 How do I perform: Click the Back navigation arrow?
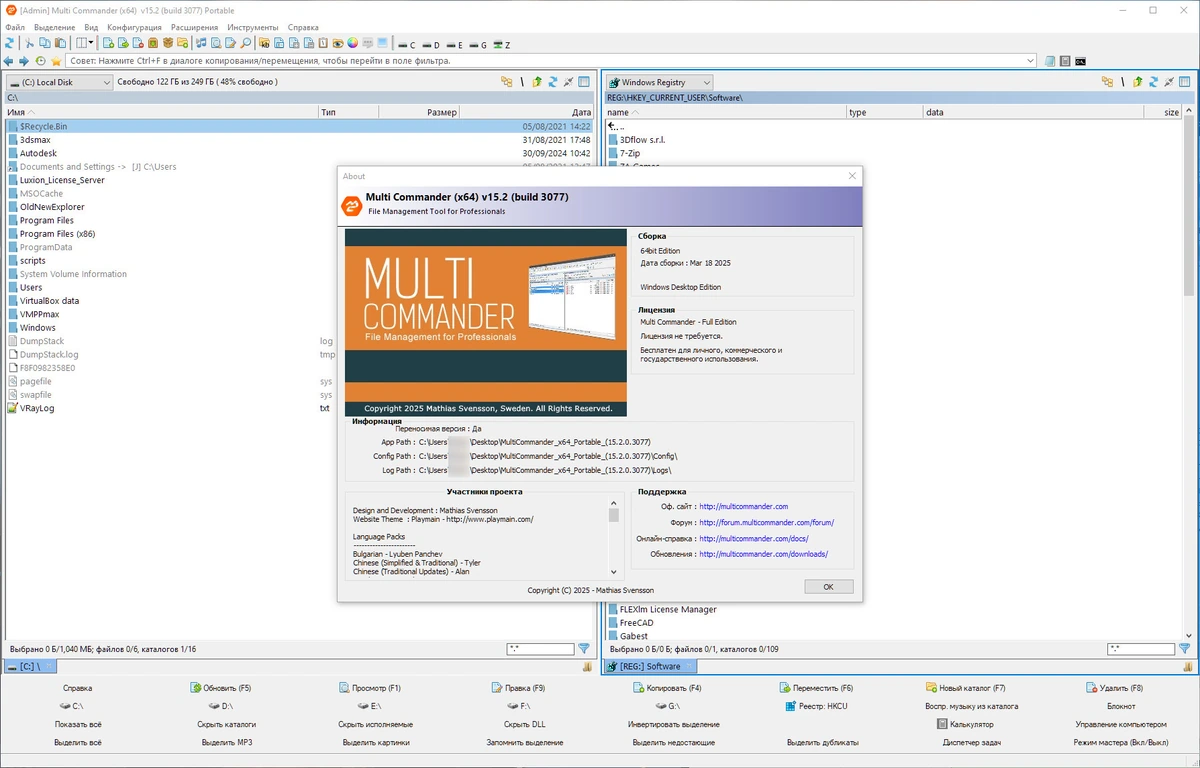[9, 61]
